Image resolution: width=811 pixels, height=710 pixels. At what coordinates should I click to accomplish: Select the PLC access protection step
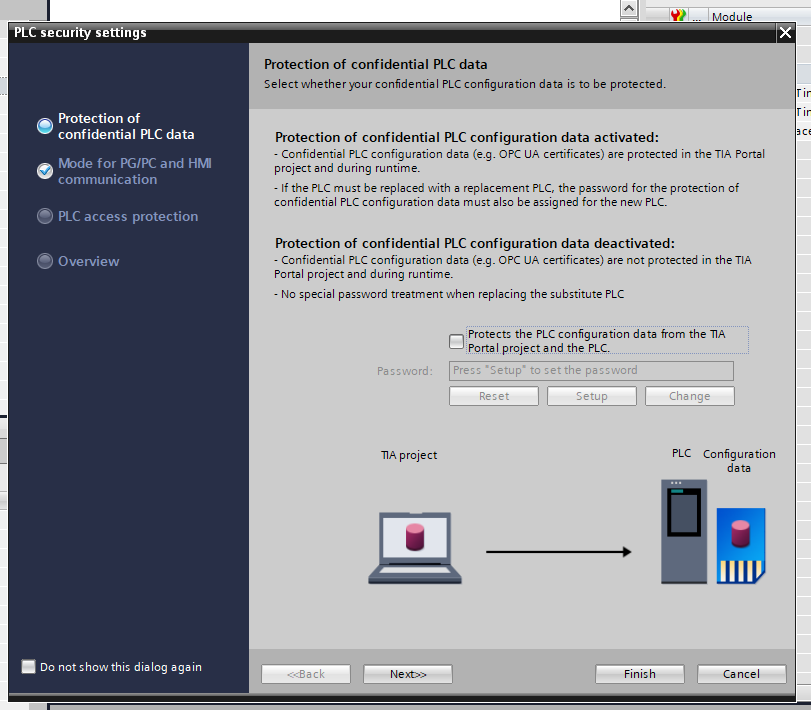pyautogui.click(x=128, y=216)
